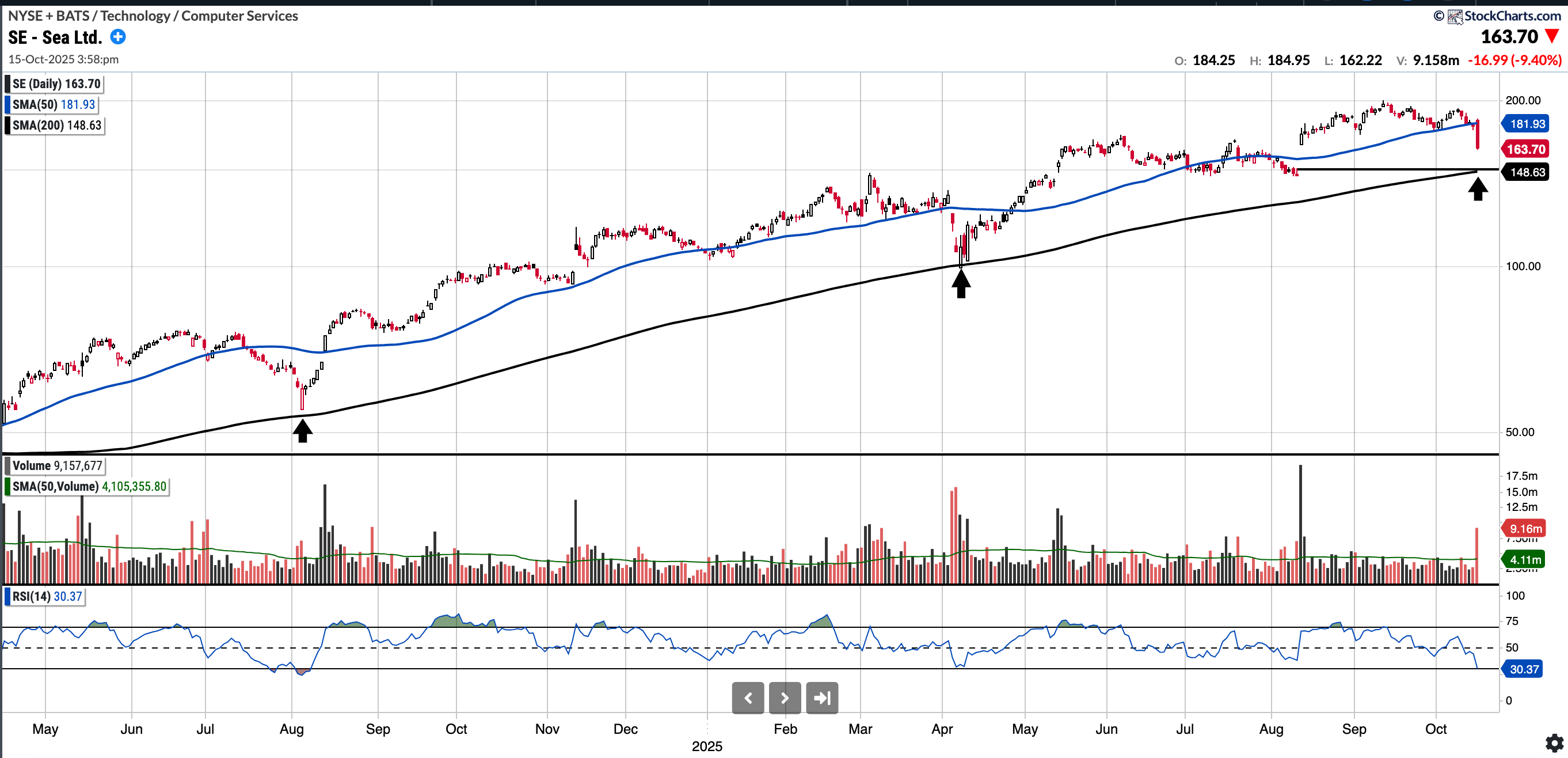
Task: Click the black arrow annotation near April low
Action: (x=961, y=284)
